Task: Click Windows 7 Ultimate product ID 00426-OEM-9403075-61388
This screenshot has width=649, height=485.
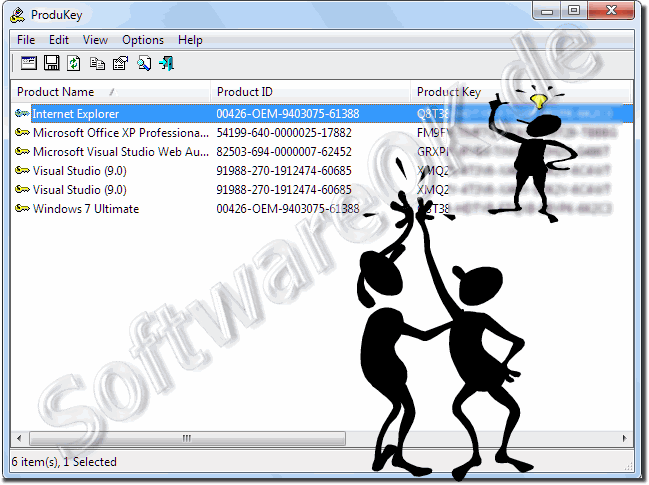Action: coord(288,209)
